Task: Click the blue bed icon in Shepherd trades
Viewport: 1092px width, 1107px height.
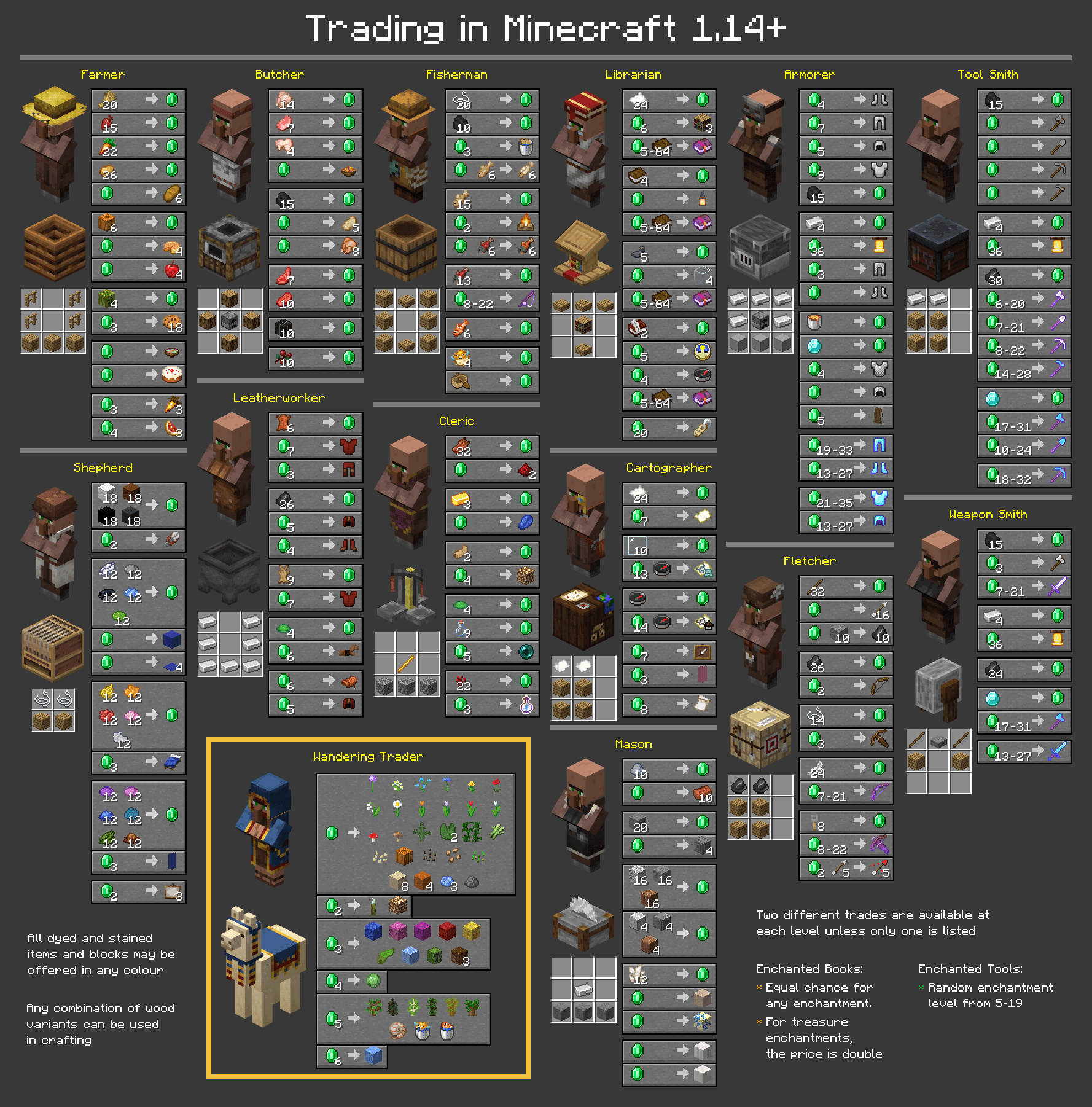Action: 172,762
